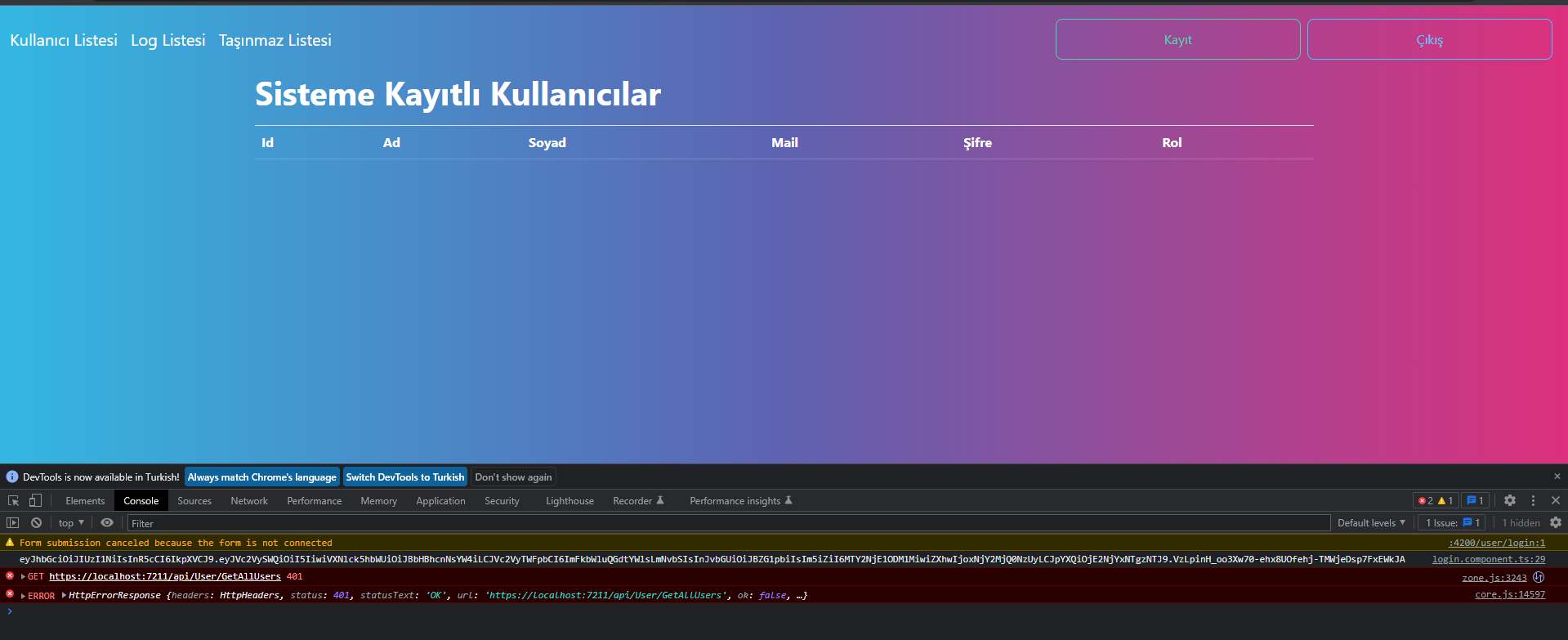Click the console prompt input line

[x=784, y=611]
